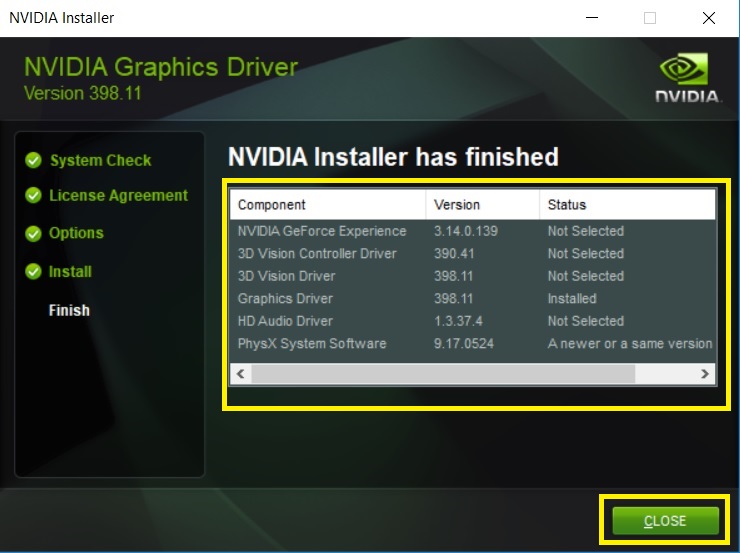
Task: Click the scrollbar left arrow
Action: point(241,374)
